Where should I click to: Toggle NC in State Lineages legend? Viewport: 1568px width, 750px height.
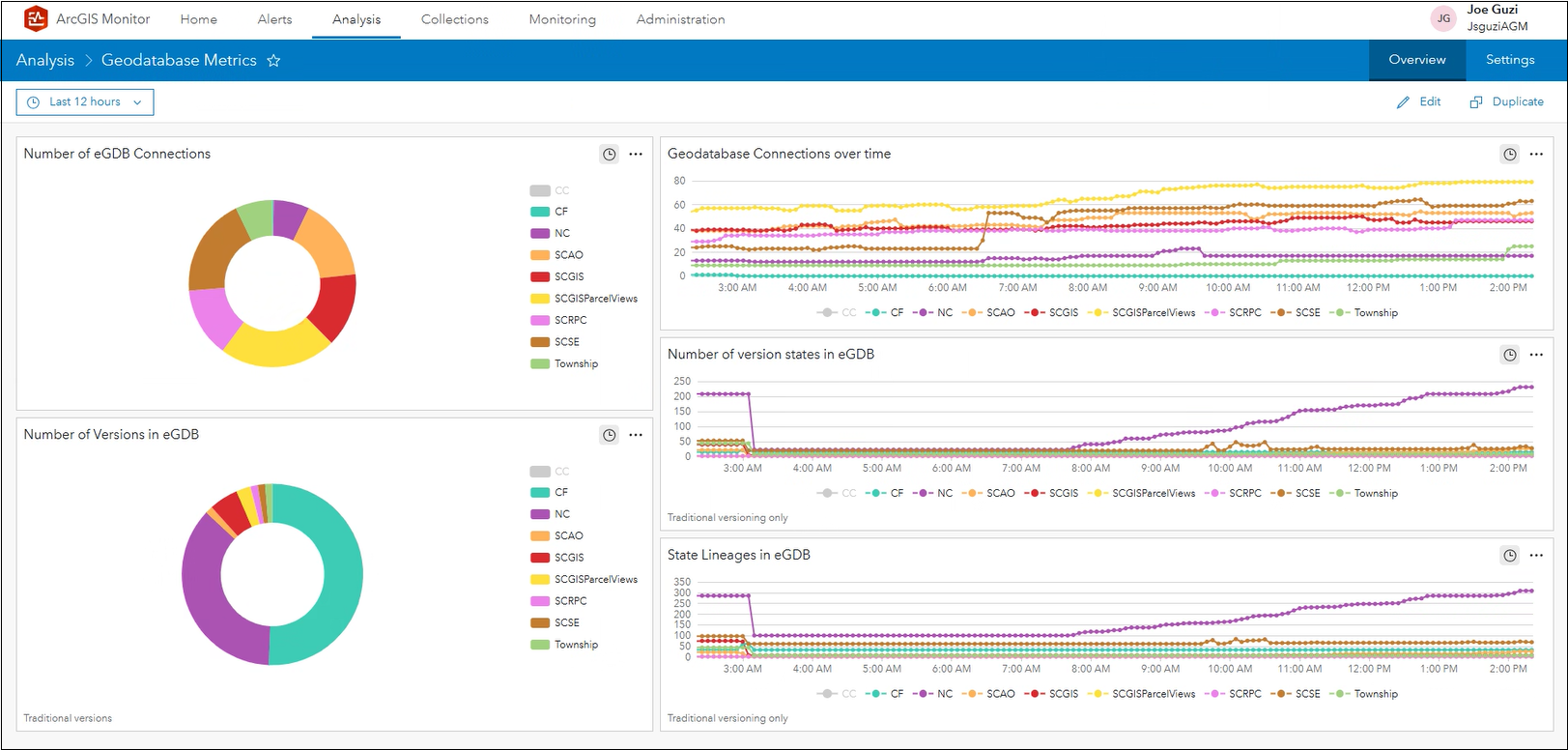pos(933,694)
